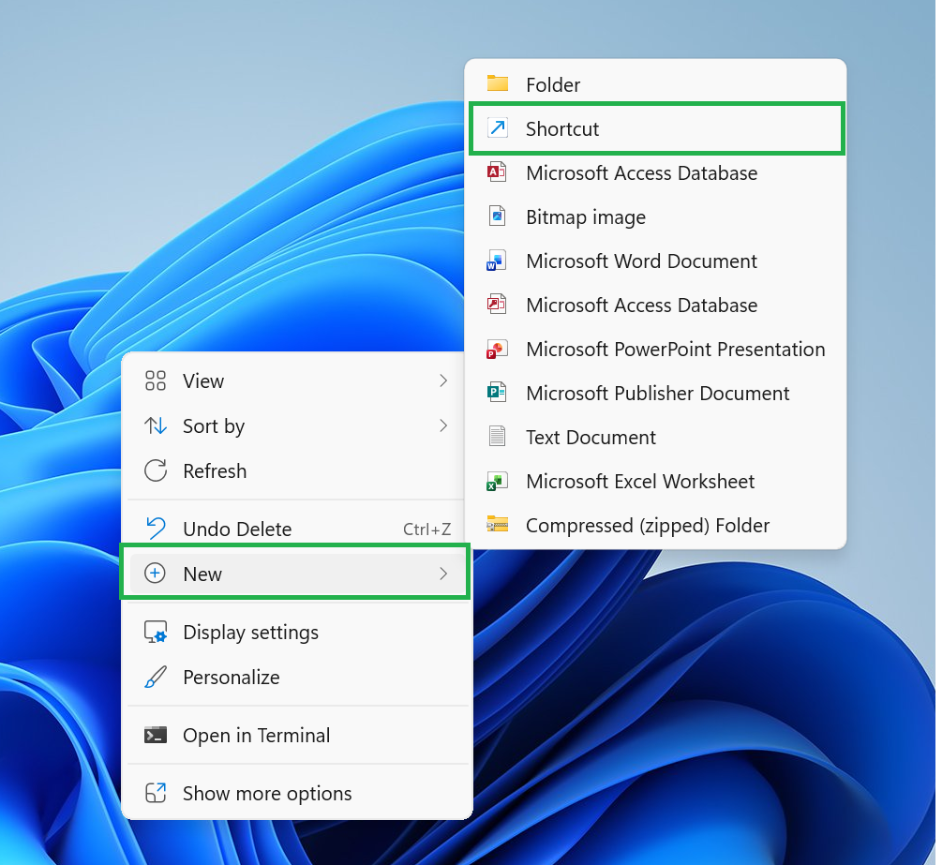Click the Personalize paintbrush icon
This screenshot has height=865, width=936.
pos(155,677)
